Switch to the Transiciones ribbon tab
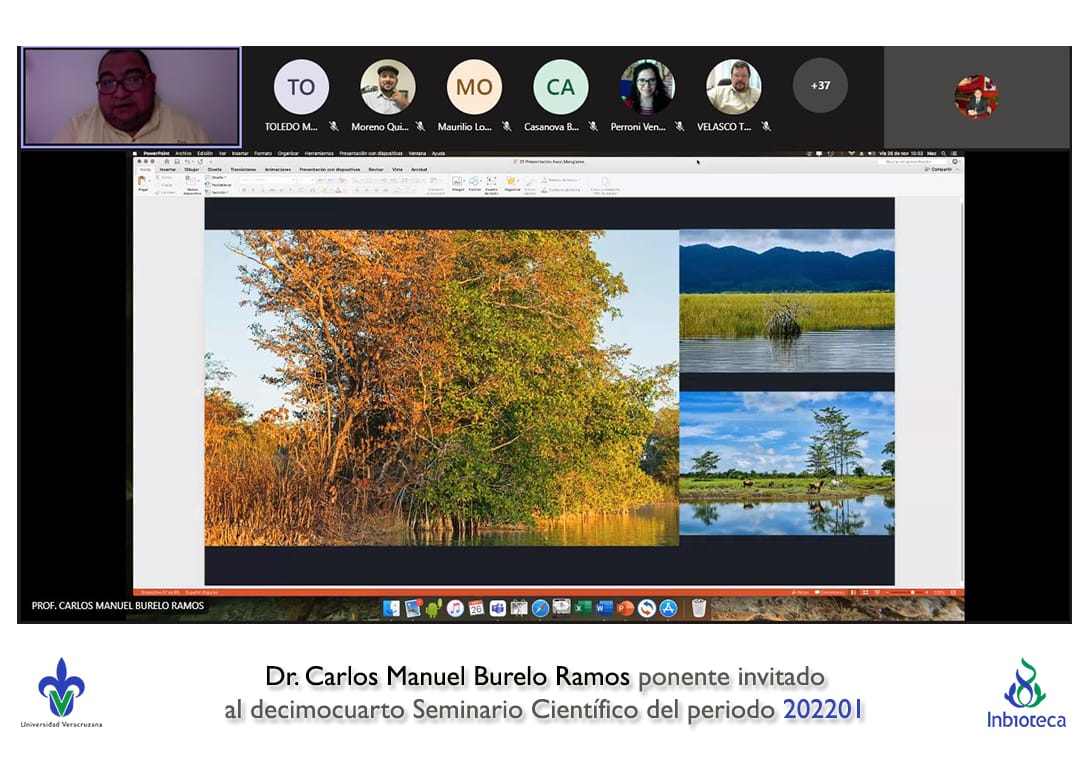 pos(243,170)
